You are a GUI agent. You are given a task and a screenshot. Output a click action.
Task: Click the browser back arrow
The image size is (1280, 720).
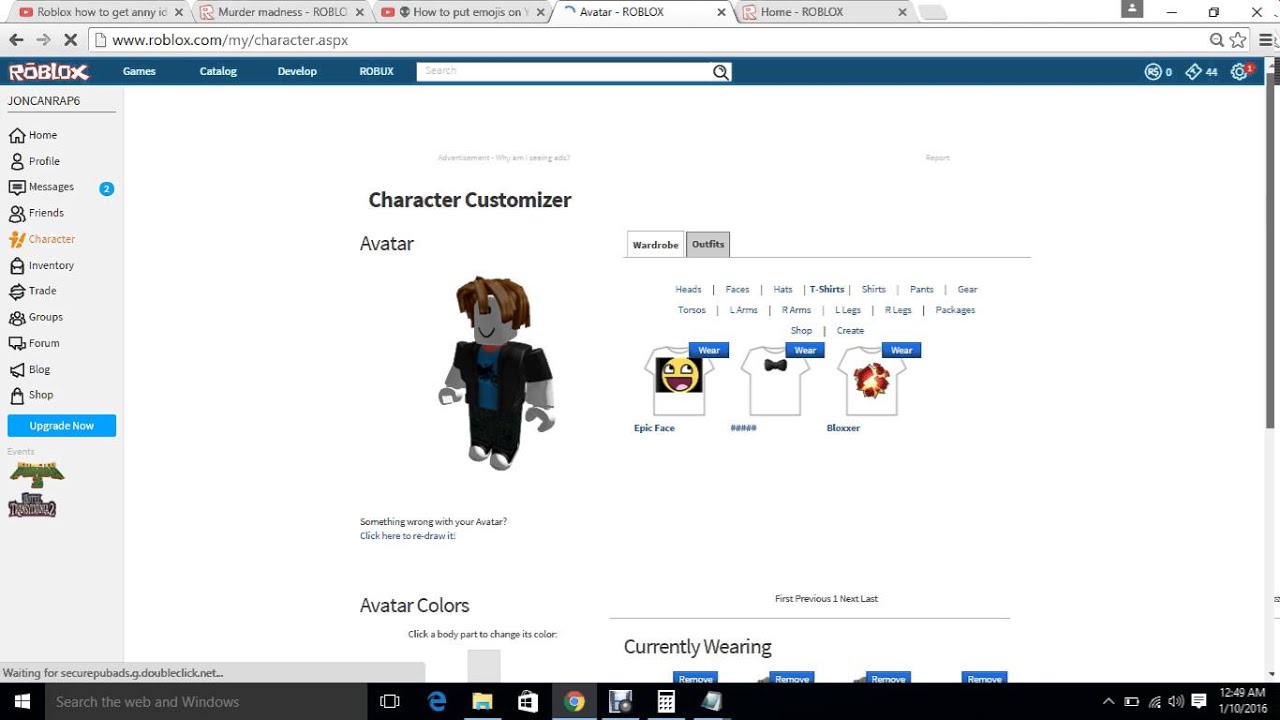(x=16, y=40)
